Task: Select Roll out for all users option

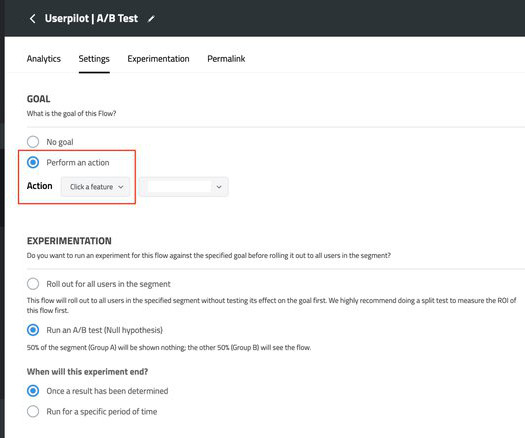Action: pos(33,284)
